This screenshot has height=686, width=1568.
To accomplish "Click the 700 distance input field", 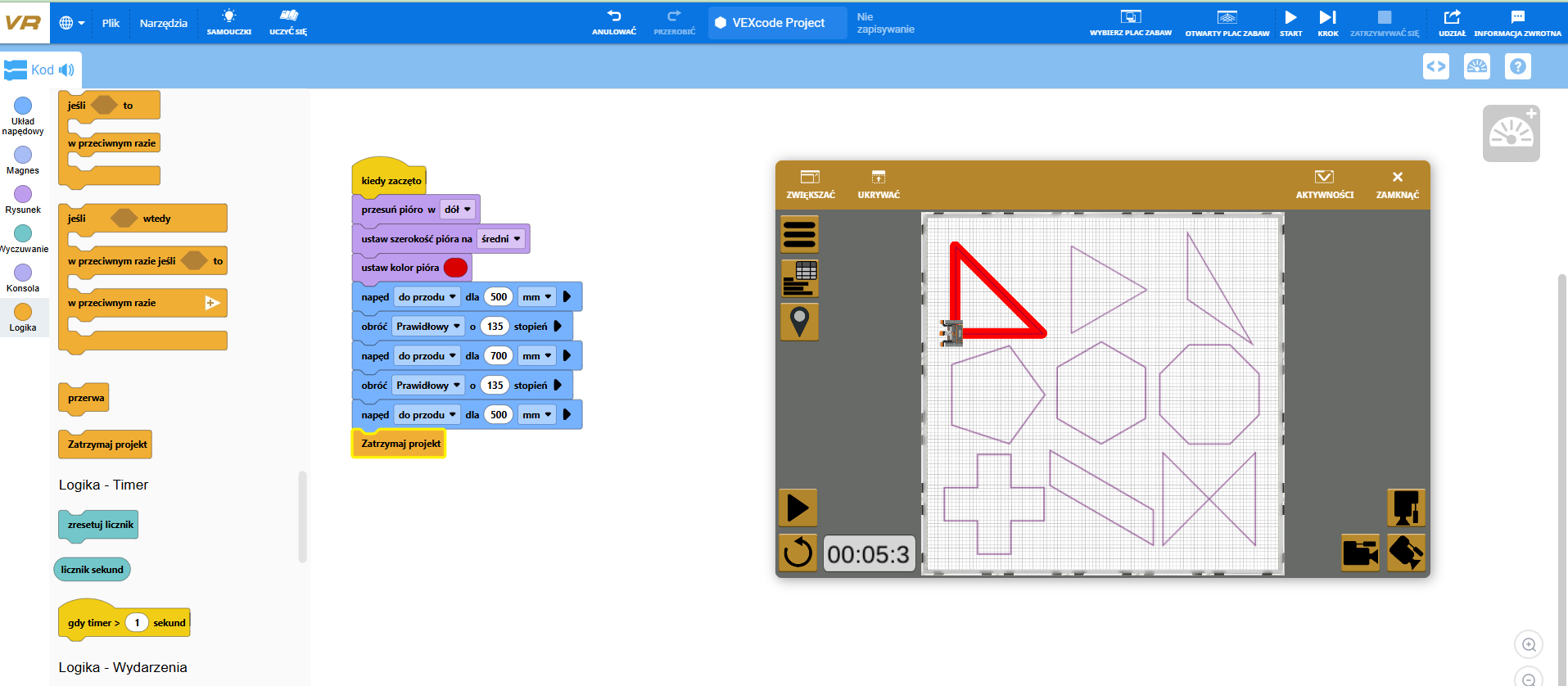I will (498, 356).
